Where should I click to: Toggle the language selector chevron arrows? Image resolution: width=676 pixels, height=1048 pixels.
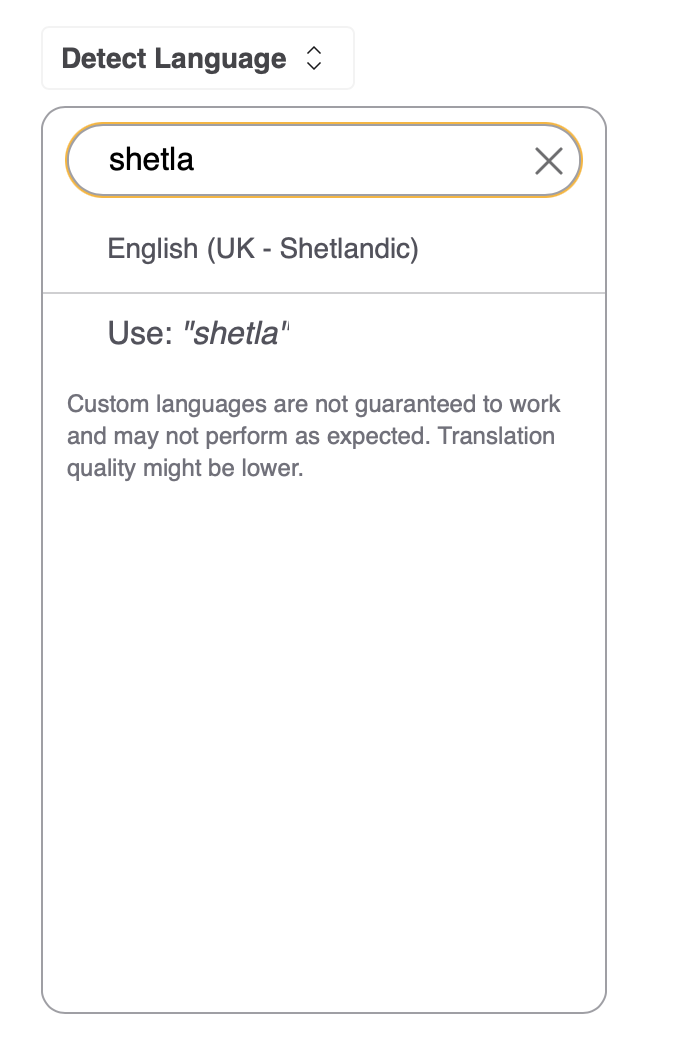click(314, 59)
